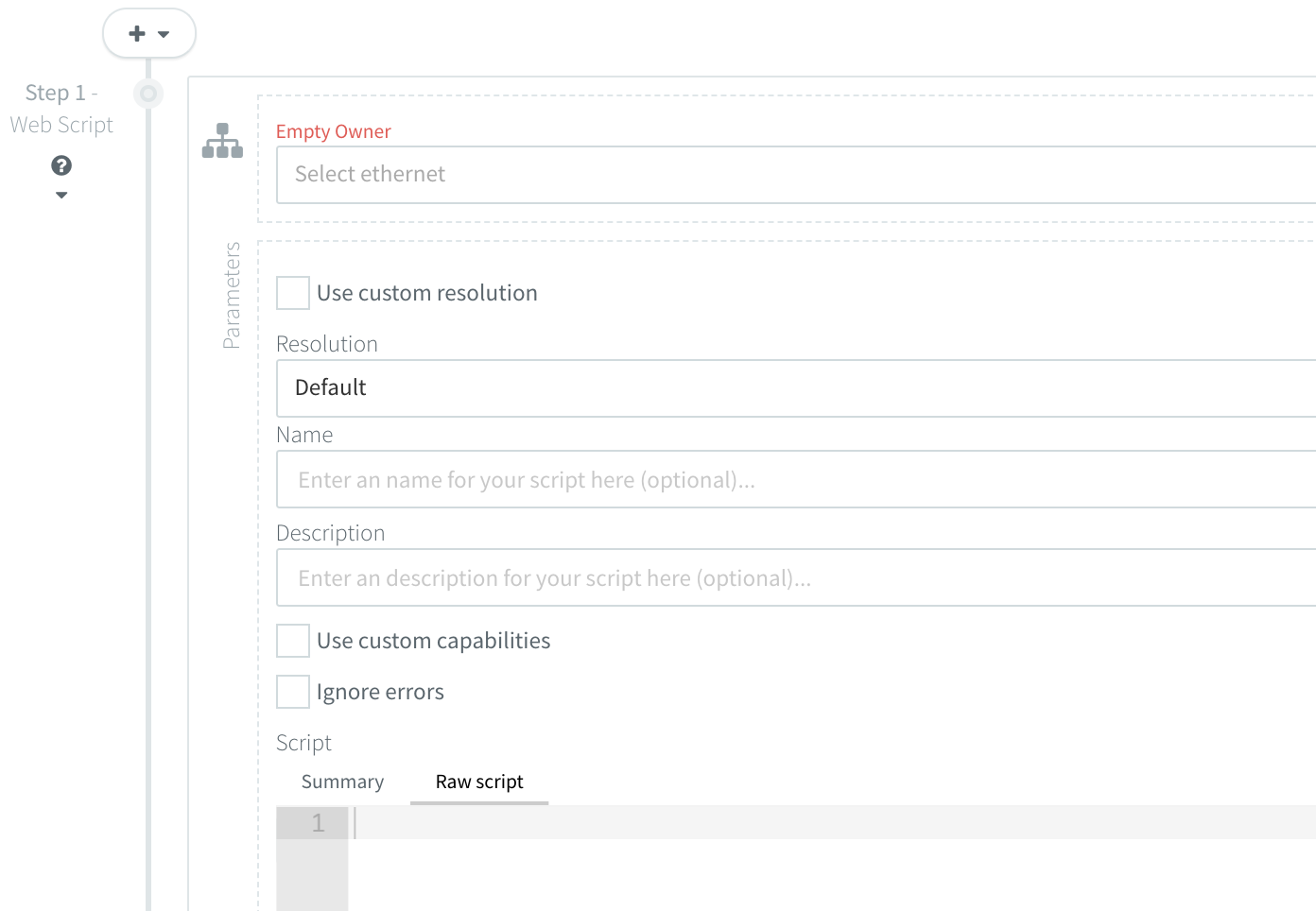Viewport: 1316px width, 911px height.
Task: Open the add step dropdown caret
Action: click(164, 35)
